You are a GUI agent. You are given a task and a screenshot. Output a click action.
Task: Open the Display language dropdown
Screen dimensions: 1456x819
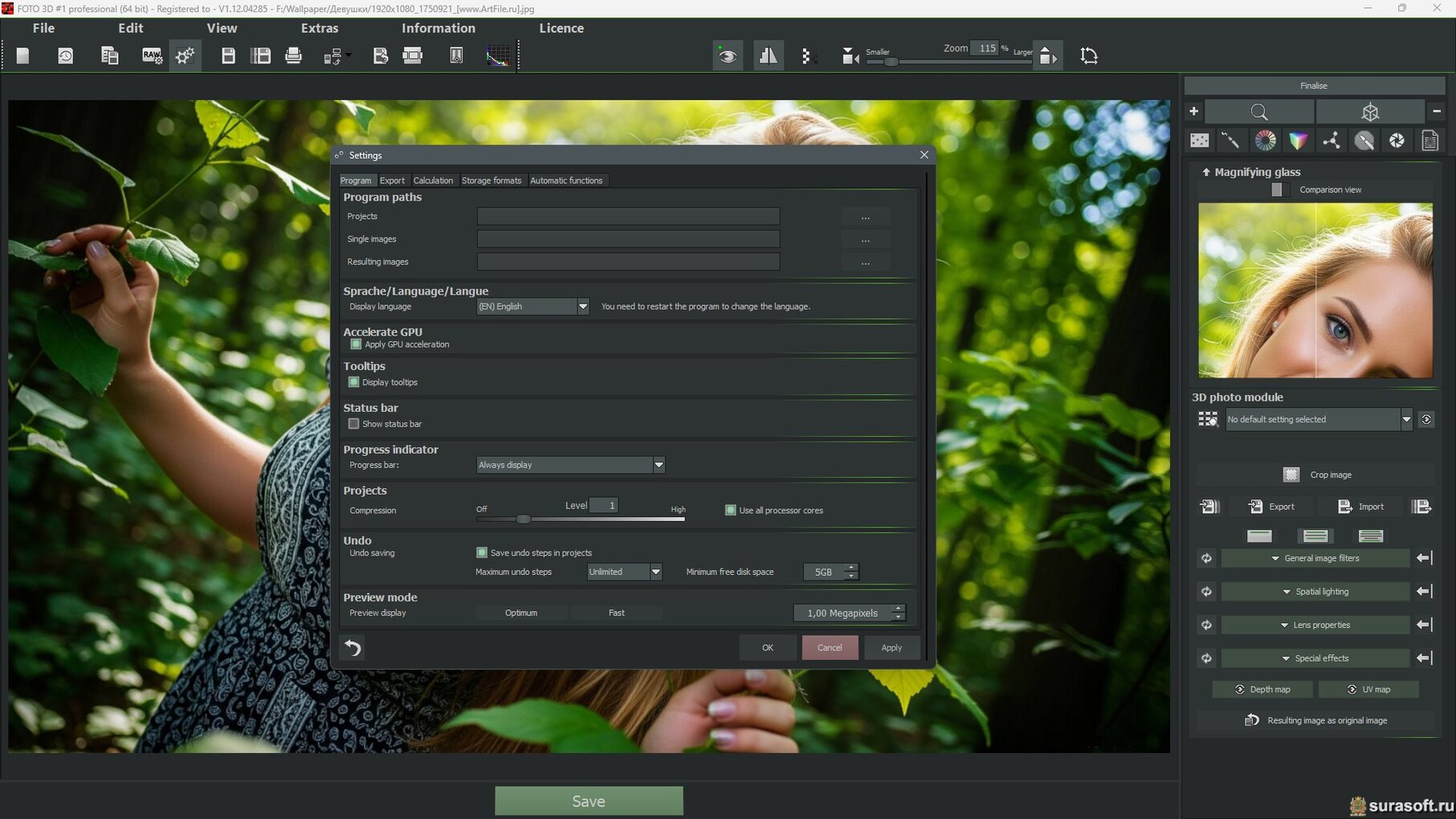583,307
